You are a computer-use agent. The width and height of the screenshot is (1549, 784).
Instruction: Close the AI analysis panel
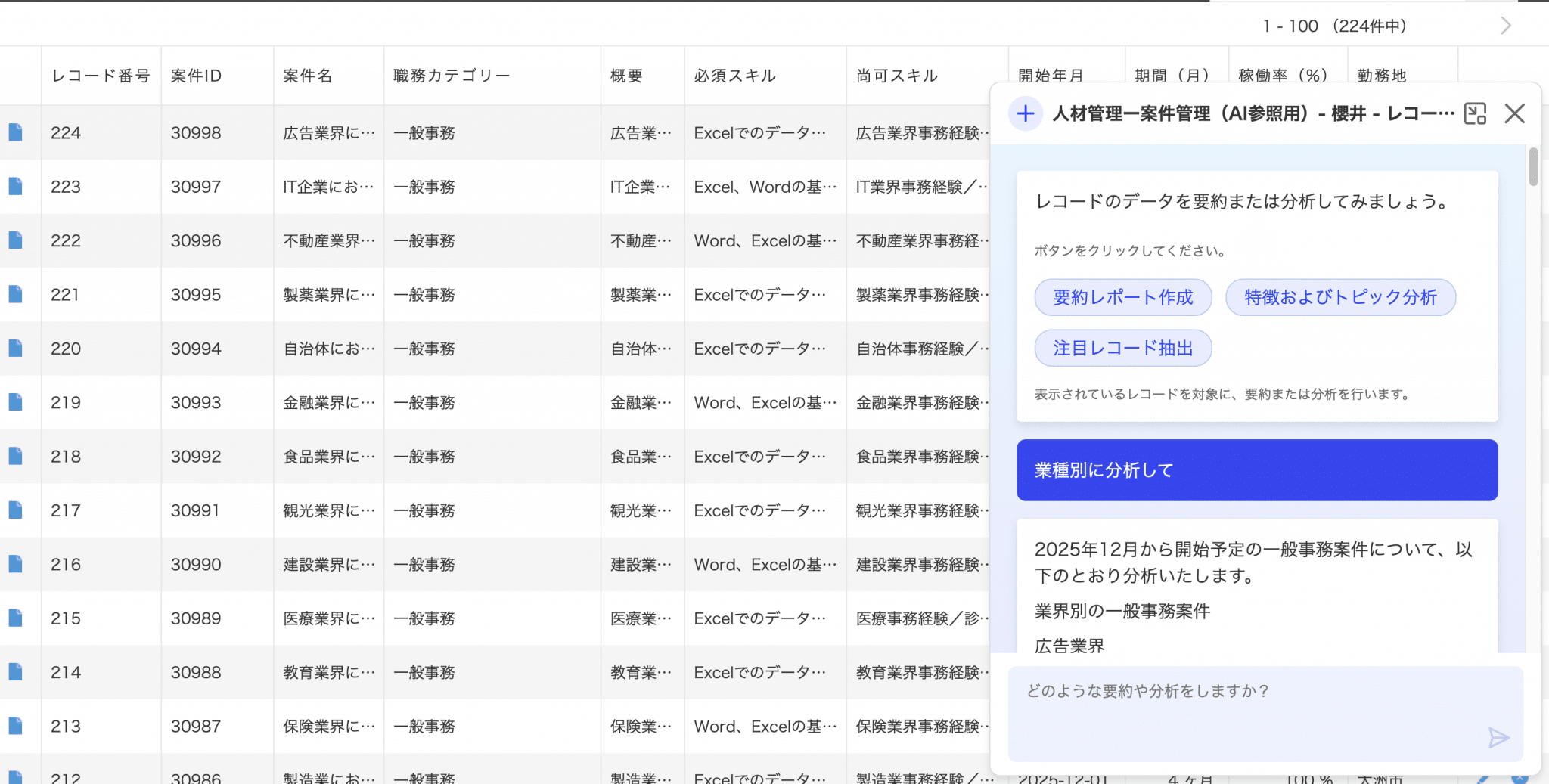coord(1514,114)
